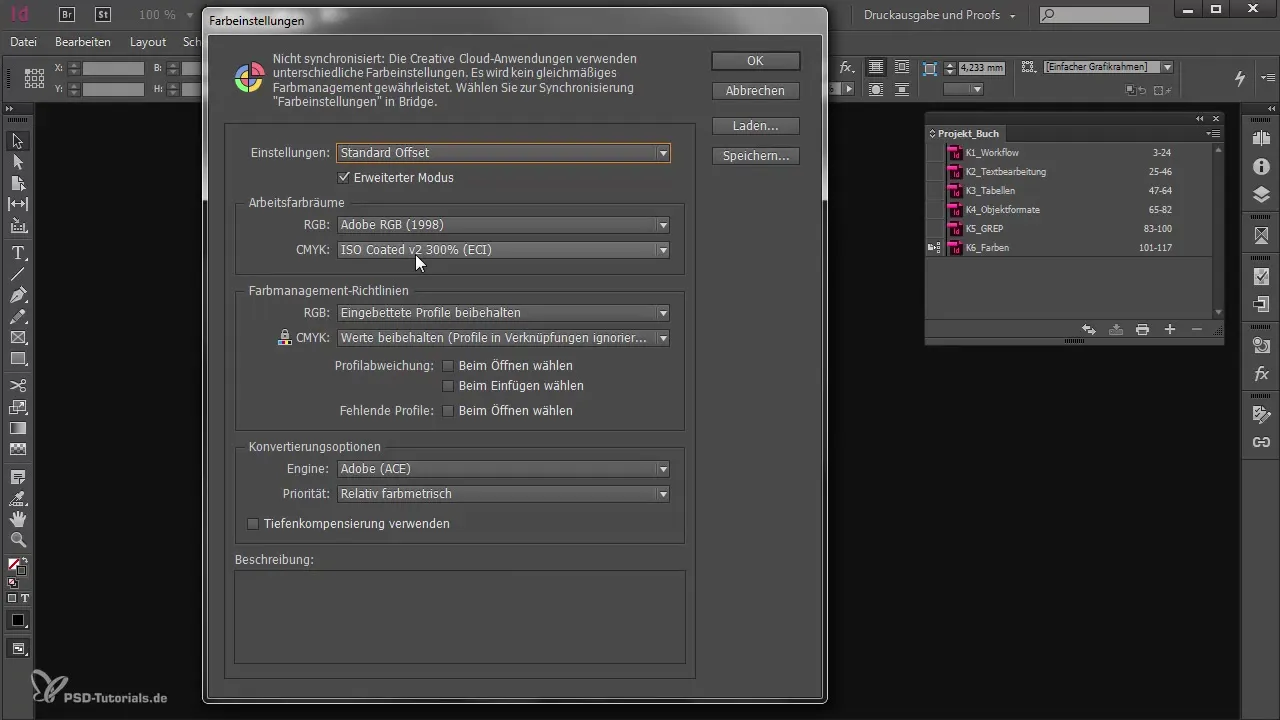Select the Pen tool

pyautogui.click(x=18, y=295)
